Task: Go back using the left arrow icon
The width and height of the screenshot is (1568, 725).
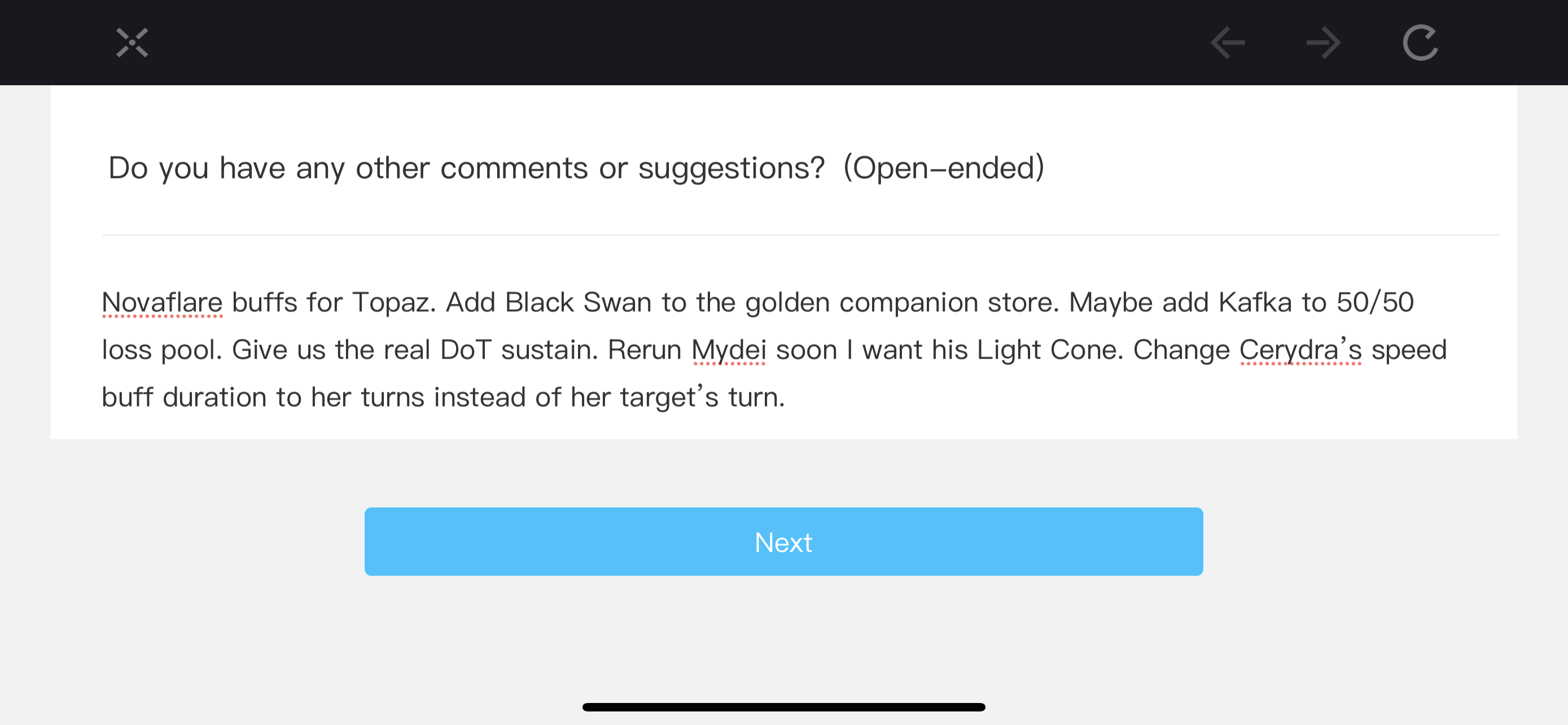Action: (1227, 42)
